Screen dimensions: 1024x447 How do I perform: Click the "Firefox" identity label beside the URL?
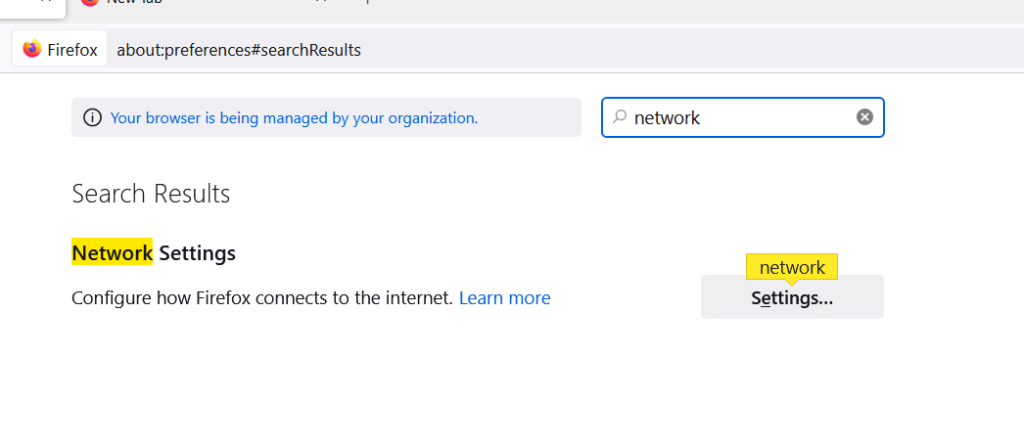pos(72,50)
